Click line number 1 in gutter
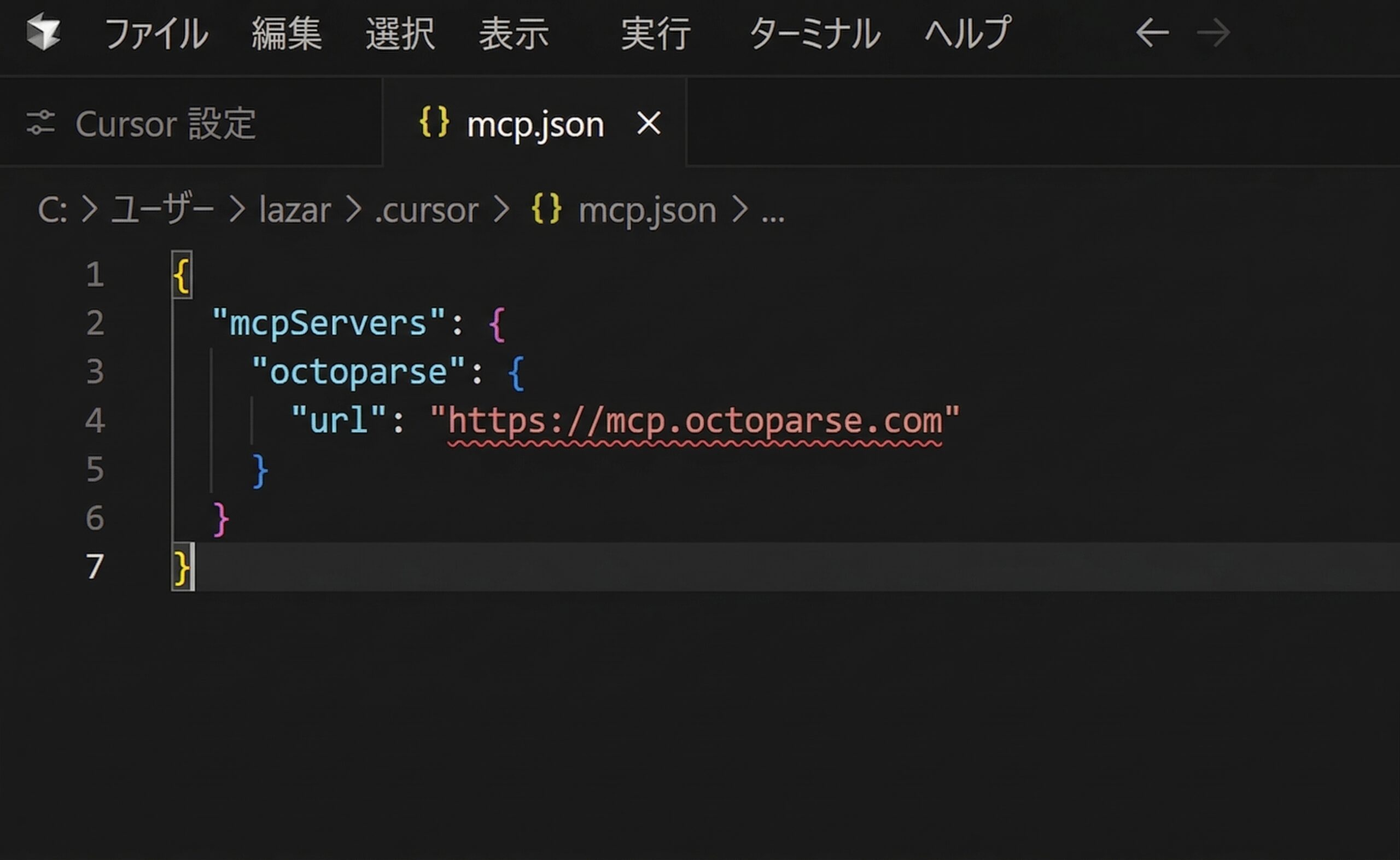Screen dimensions: 1400x860 pyautogui.click(x=95, y=275)
